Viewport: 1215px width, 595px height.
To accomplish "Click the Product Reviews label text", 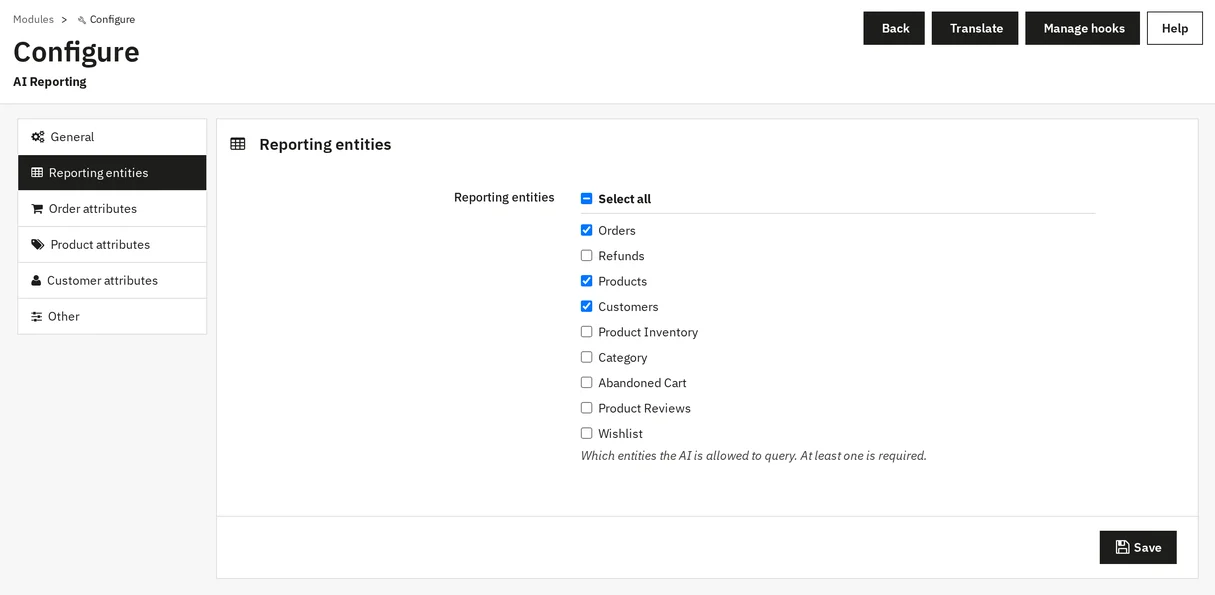I will click(x=644, y=408).
